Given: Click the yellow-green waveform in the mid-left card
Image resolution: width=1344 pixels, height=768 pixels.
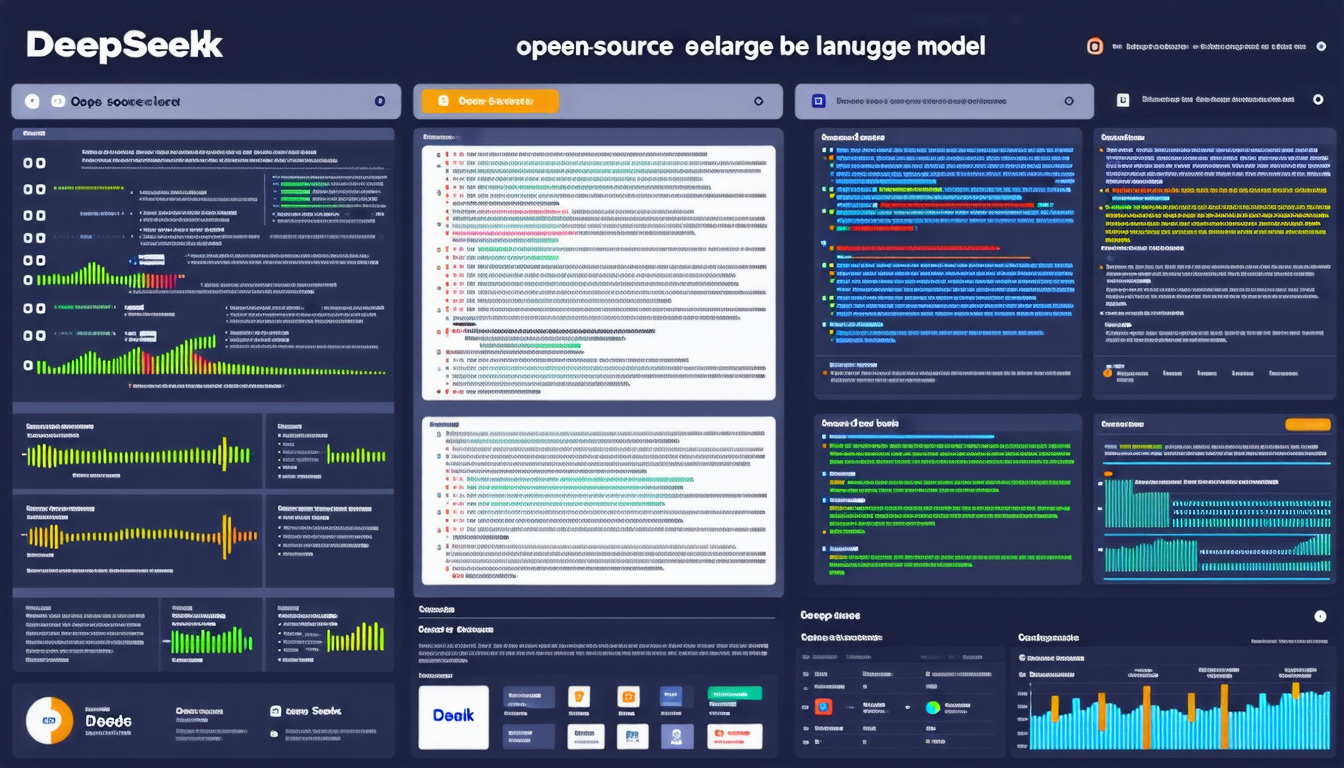Looking at the screenshot, I should tap(138, 455).
